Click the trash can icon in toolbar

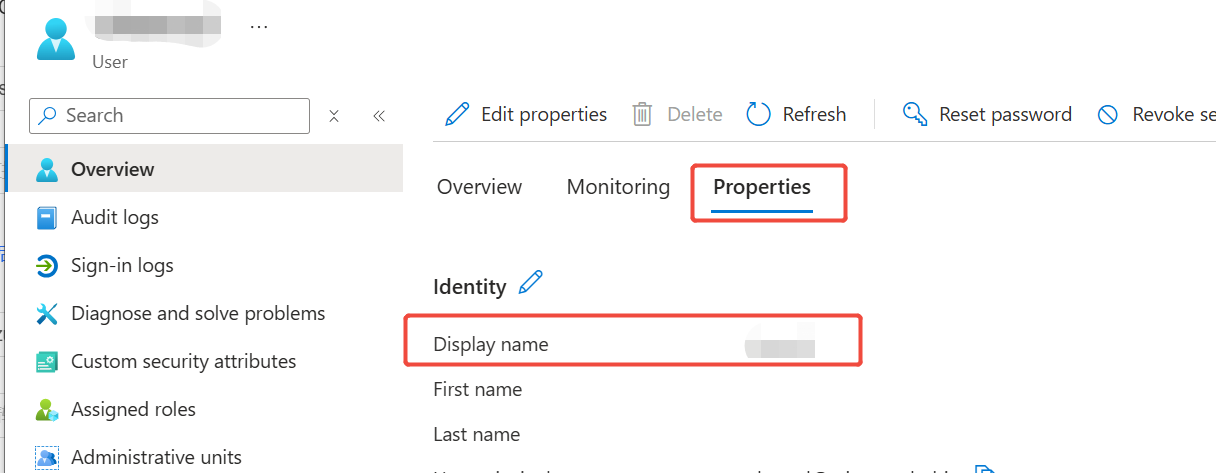[642, 114]
